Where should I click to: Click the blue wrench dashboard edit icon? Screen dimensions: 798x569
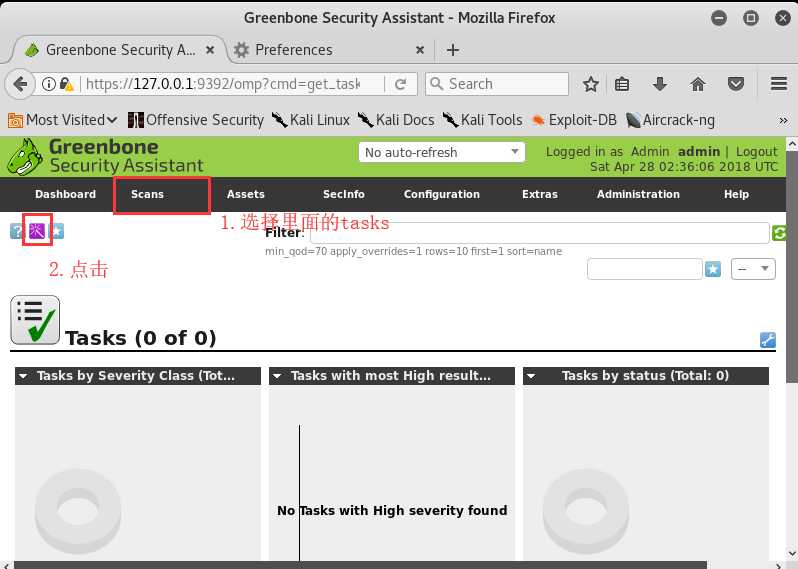tap(767, 340)
